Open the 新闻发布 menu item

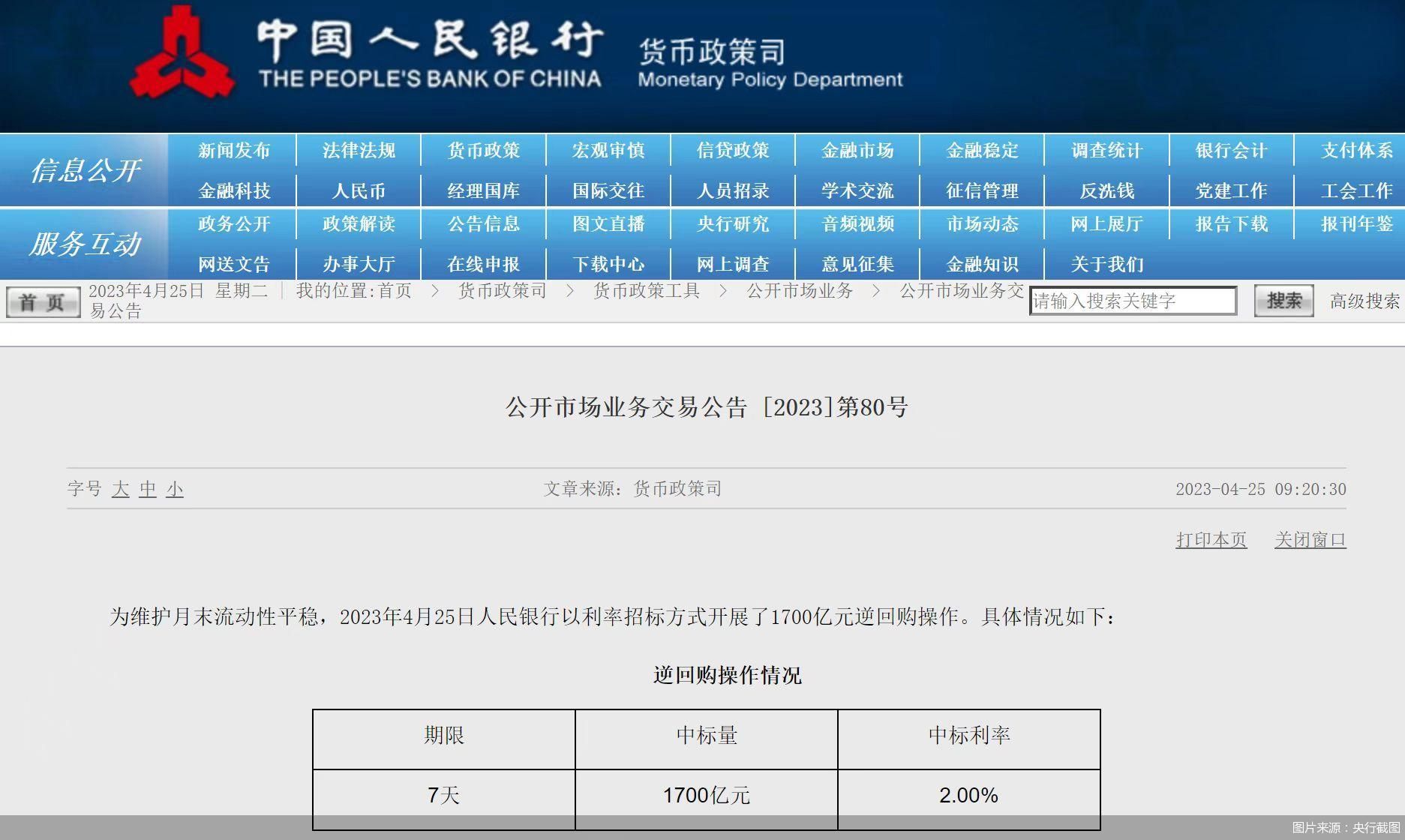point(233,150)
